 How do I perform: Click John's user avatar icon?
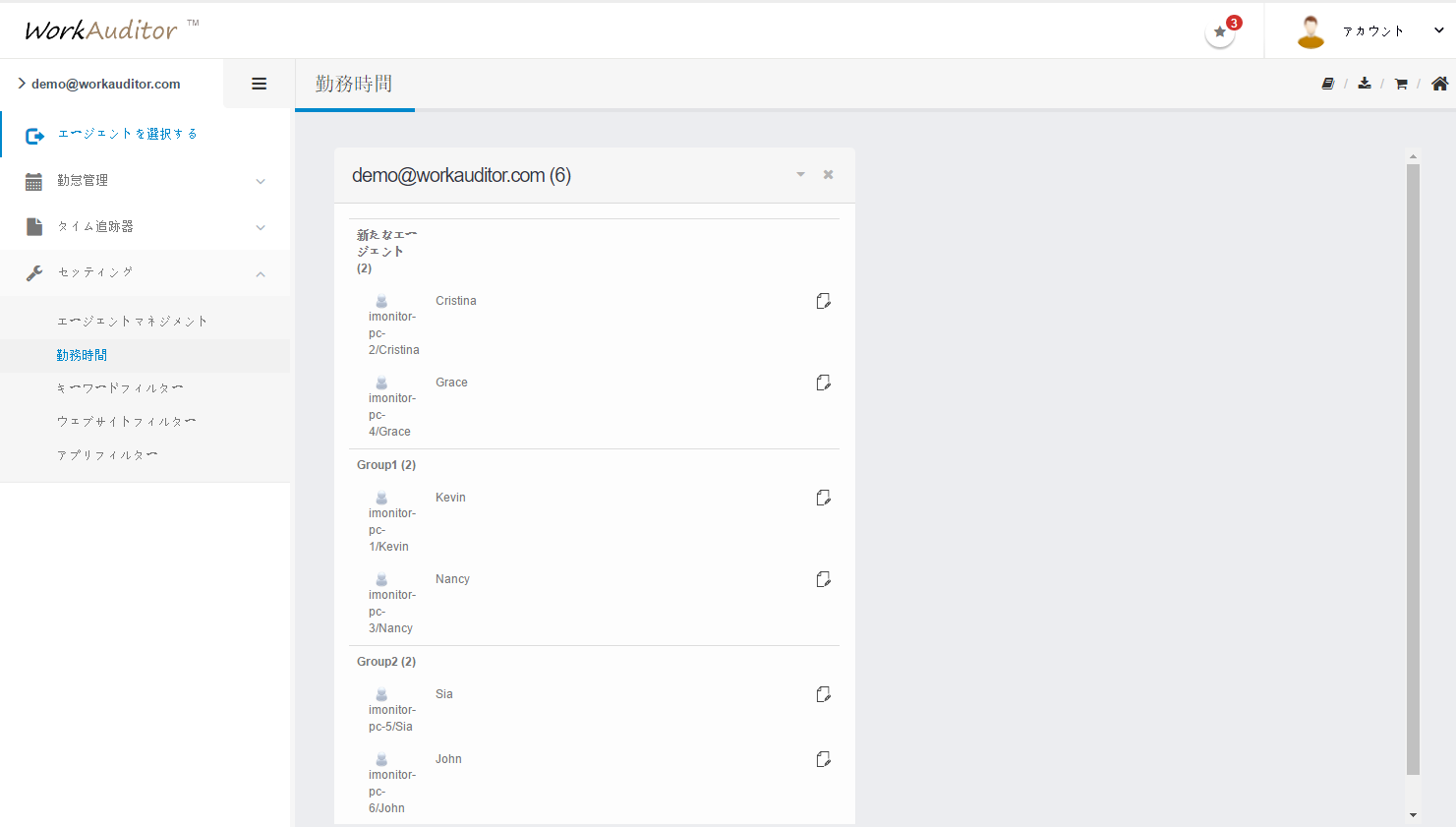381,759
